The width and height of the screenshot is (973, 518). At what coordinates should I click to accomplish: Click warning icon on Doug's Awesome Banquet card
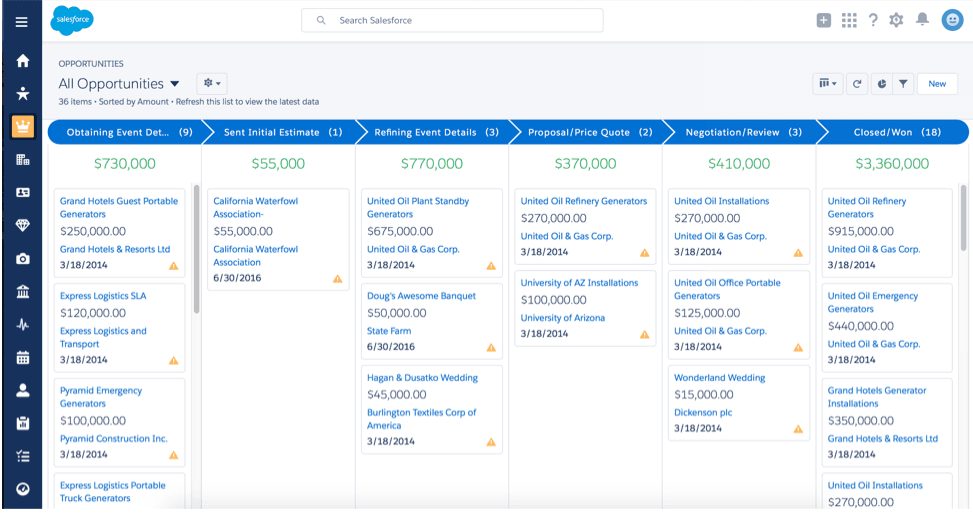coord(491,347)
